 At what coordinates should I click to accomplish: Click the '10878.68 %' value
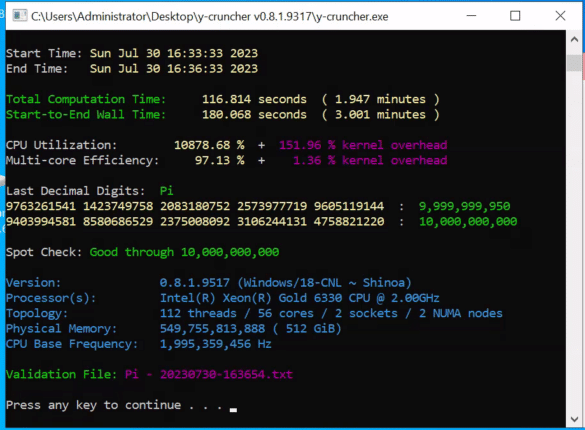pos(209,145)
